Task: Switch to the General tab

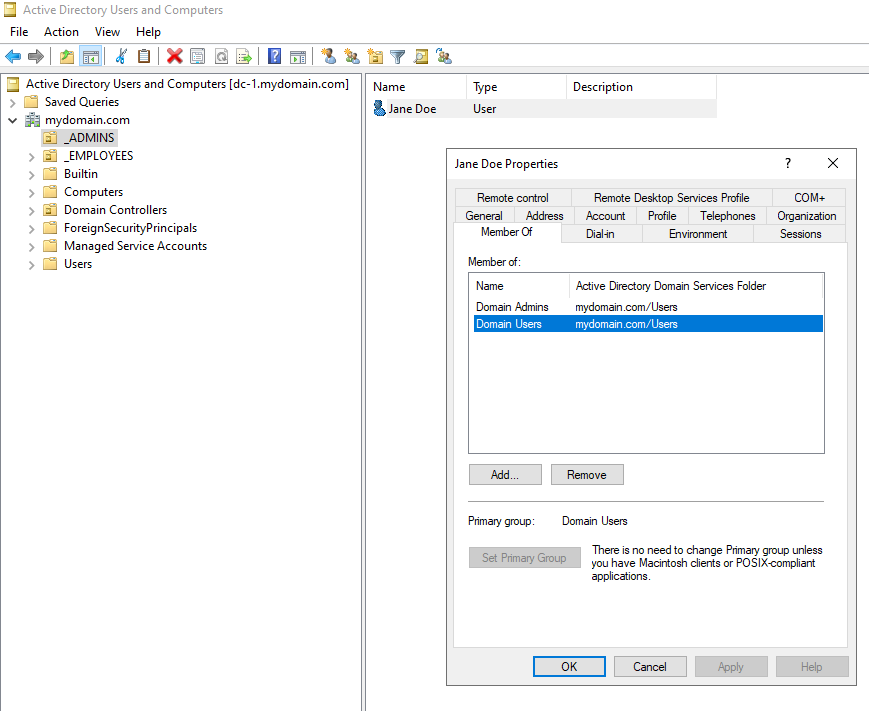Action: pos(484,216)
